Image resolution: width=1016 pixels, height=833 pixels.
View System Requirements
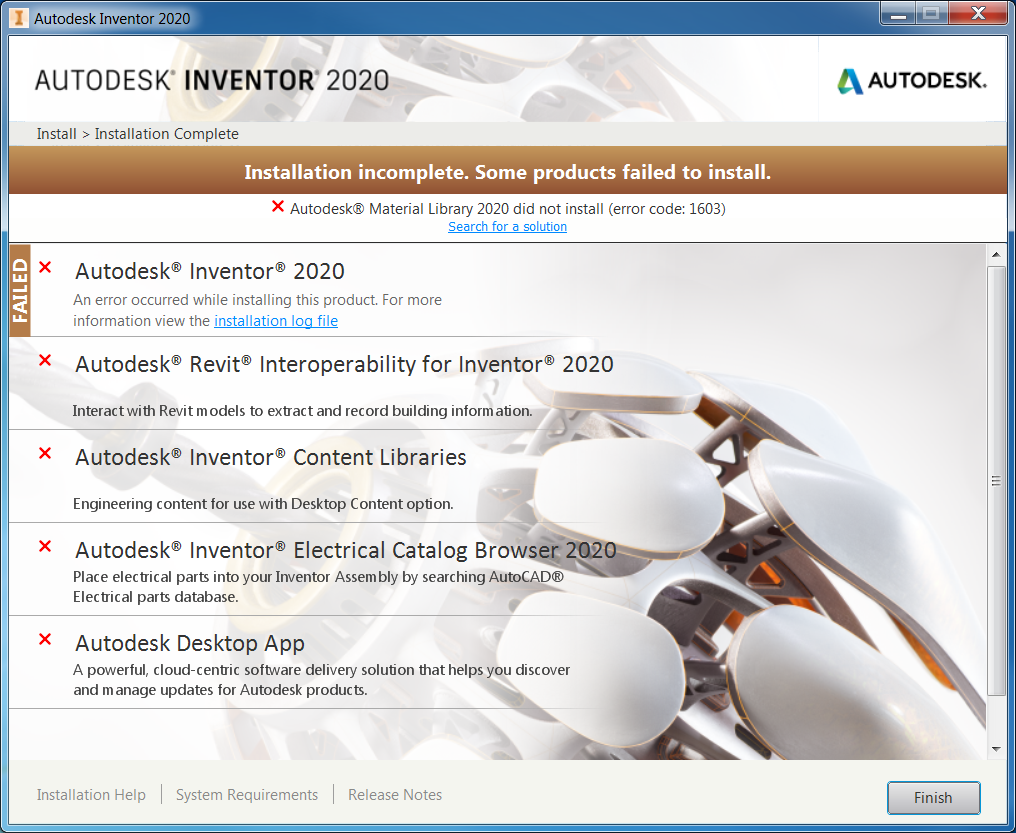point(247,795)
